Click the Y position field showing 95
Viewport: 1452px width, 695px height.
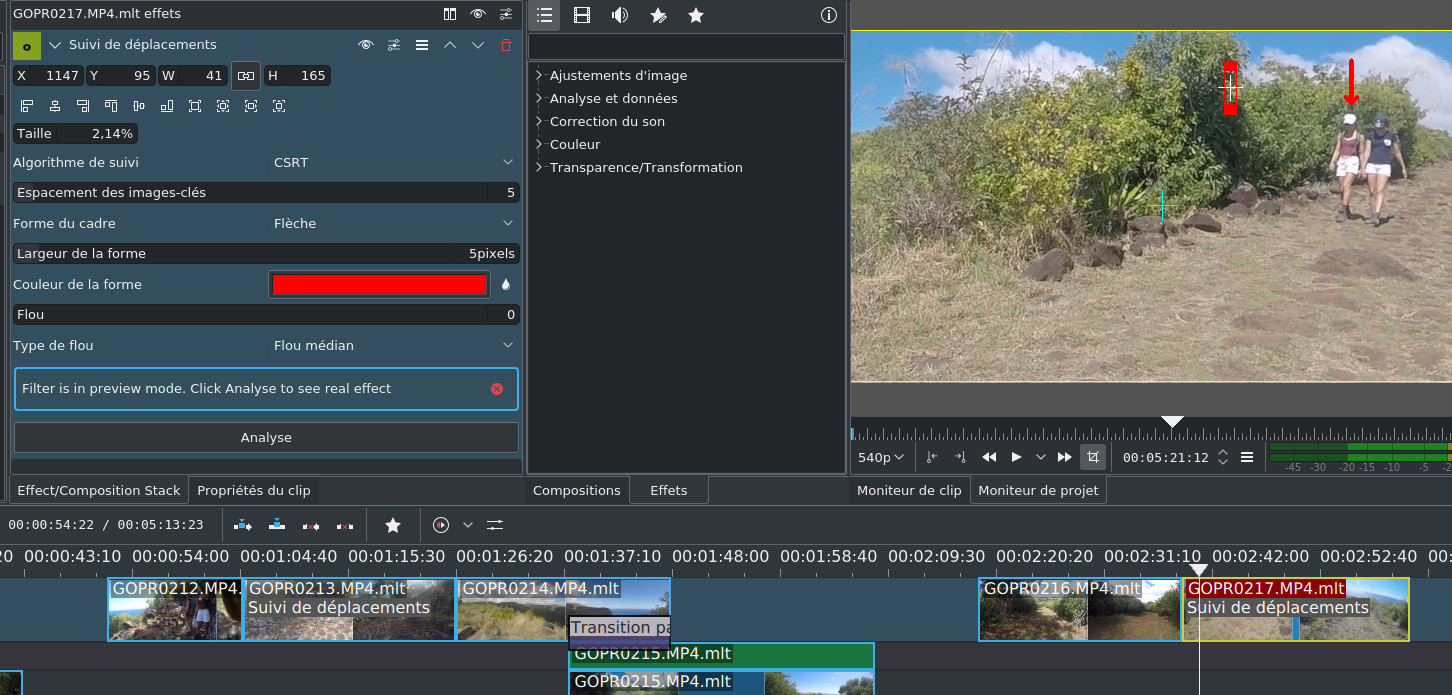click(x=120, y=76)
